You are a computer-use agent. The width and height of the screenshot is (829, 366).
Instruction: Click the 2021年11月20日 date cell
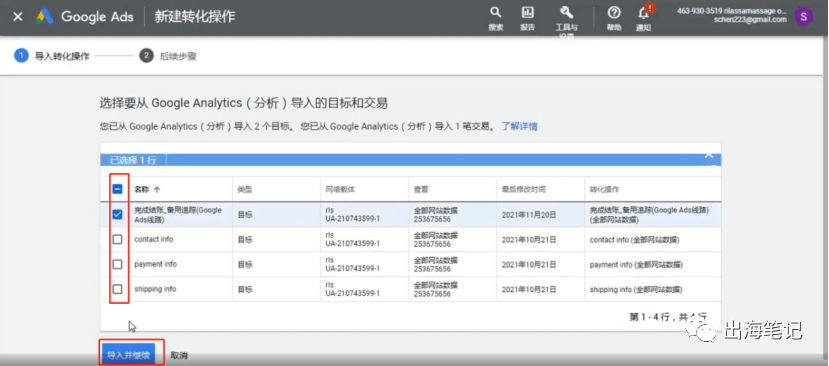click(529, 215)
